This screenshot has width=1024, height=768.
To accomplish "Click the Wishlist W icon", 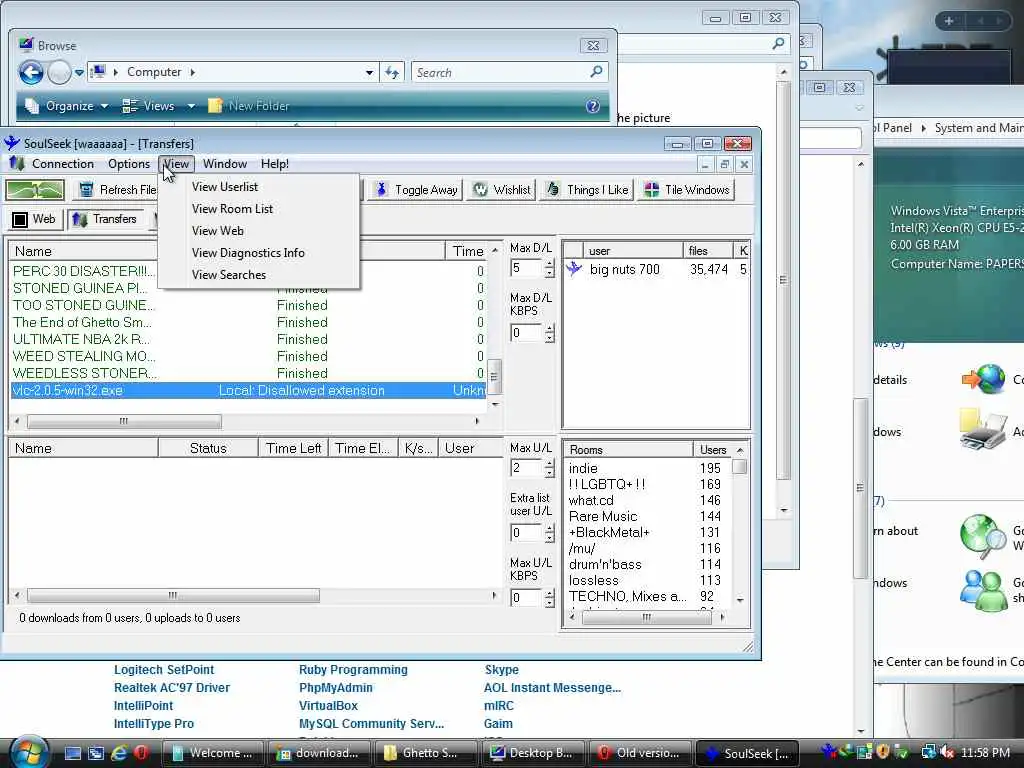I will [481, 189].
